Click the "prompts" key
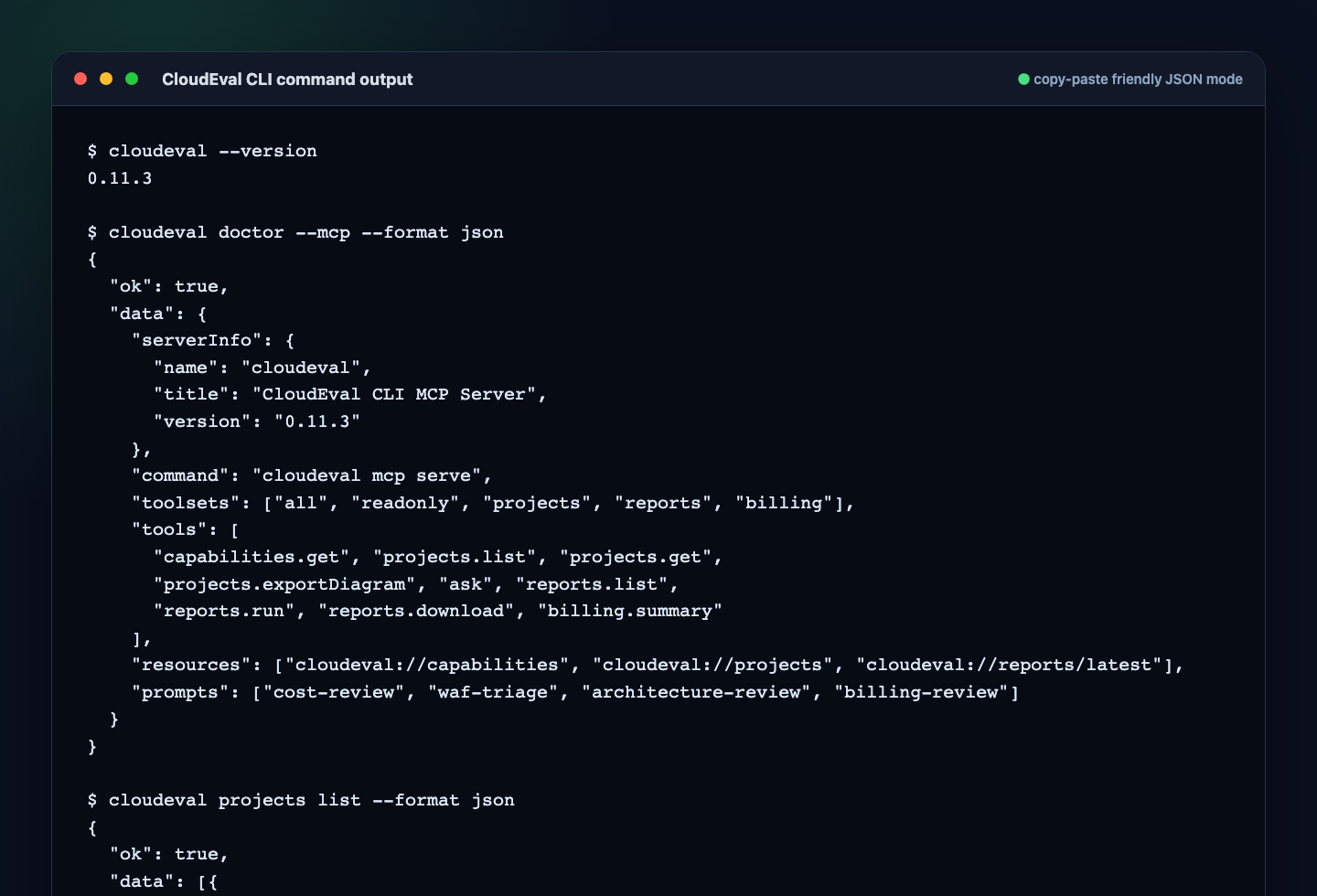 coord(180,692)
